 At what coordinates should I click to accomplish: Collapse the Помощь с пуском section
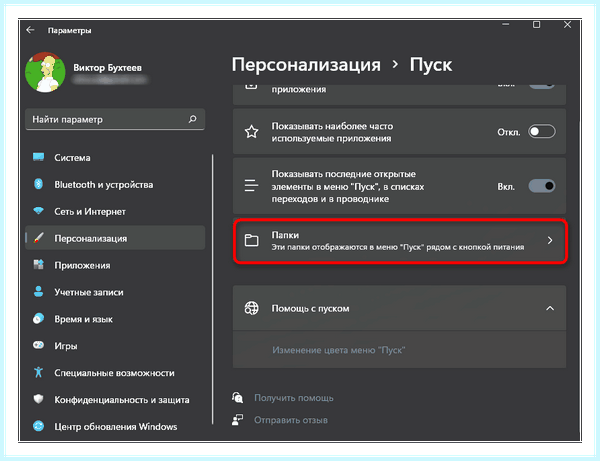click(x=550, y=308)
